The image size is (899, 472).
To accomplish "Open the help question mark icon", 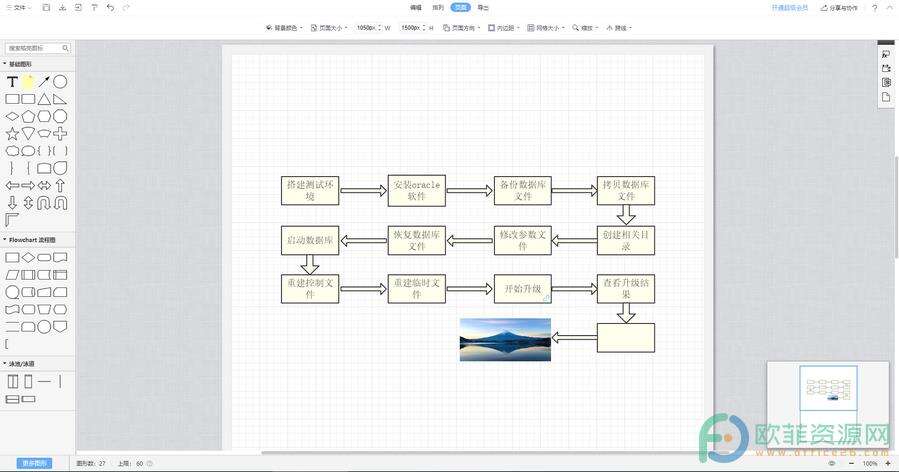I will click(x=875, y=7).
